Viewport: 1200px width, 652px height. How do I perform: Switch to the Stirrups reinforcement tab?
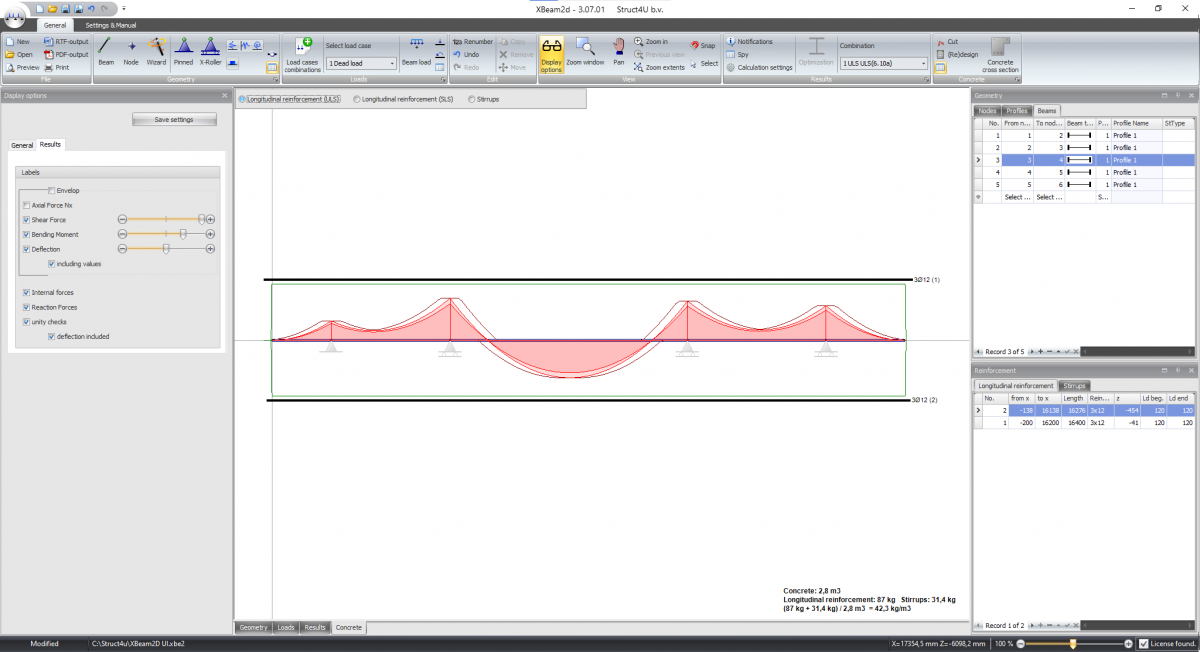click(1075, 385)
